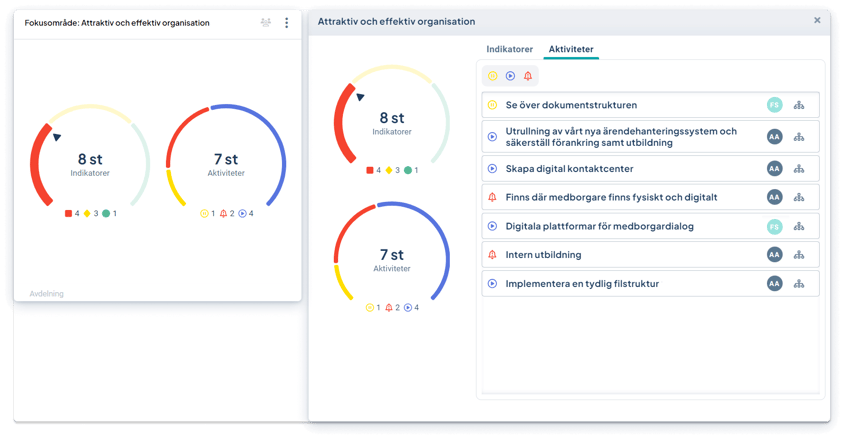Open the three-dot menu on Fokusområde card

click(287, 23)
